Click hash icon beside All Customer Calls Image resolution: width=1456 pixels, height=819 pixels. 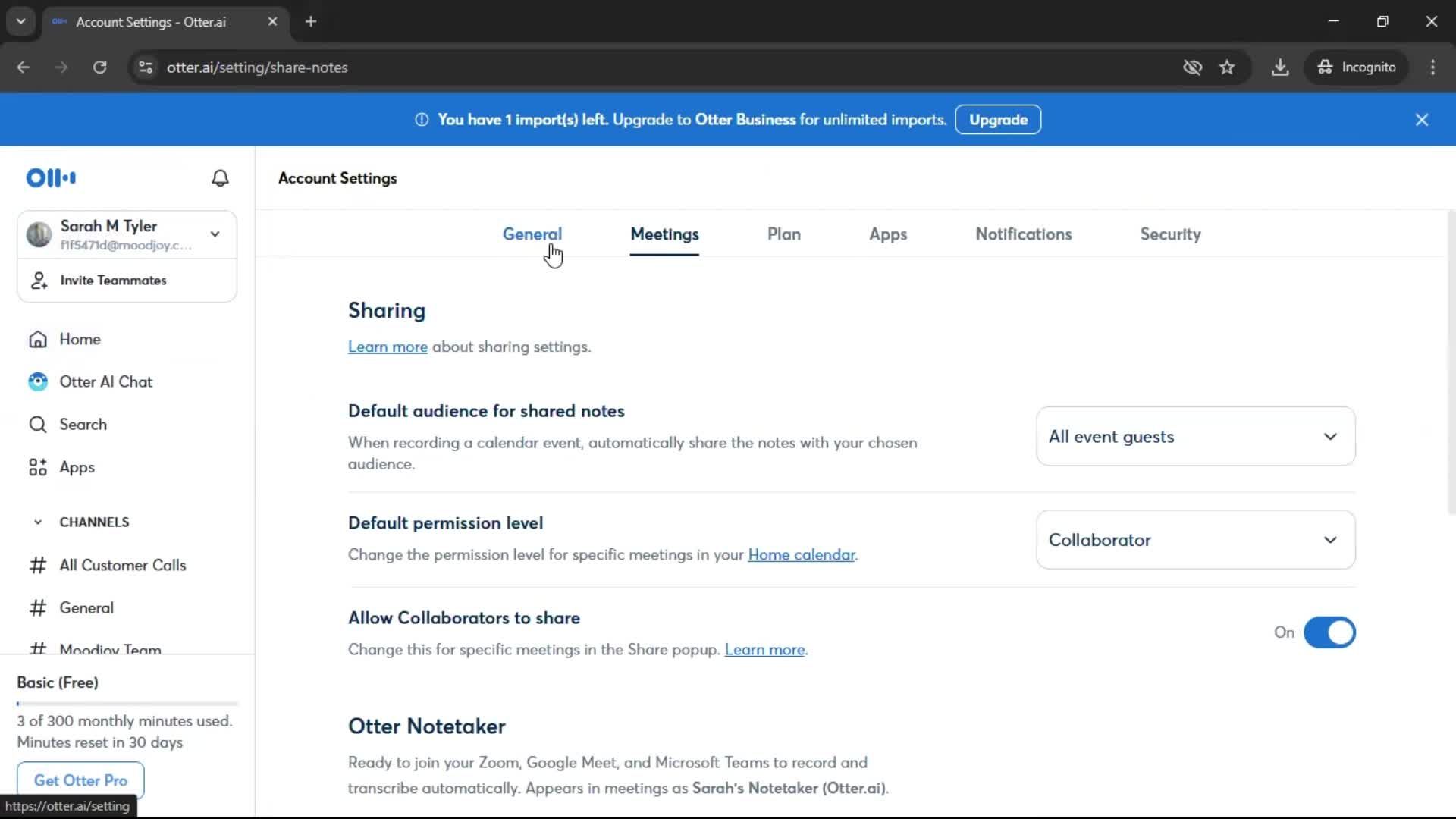point(38,566)
